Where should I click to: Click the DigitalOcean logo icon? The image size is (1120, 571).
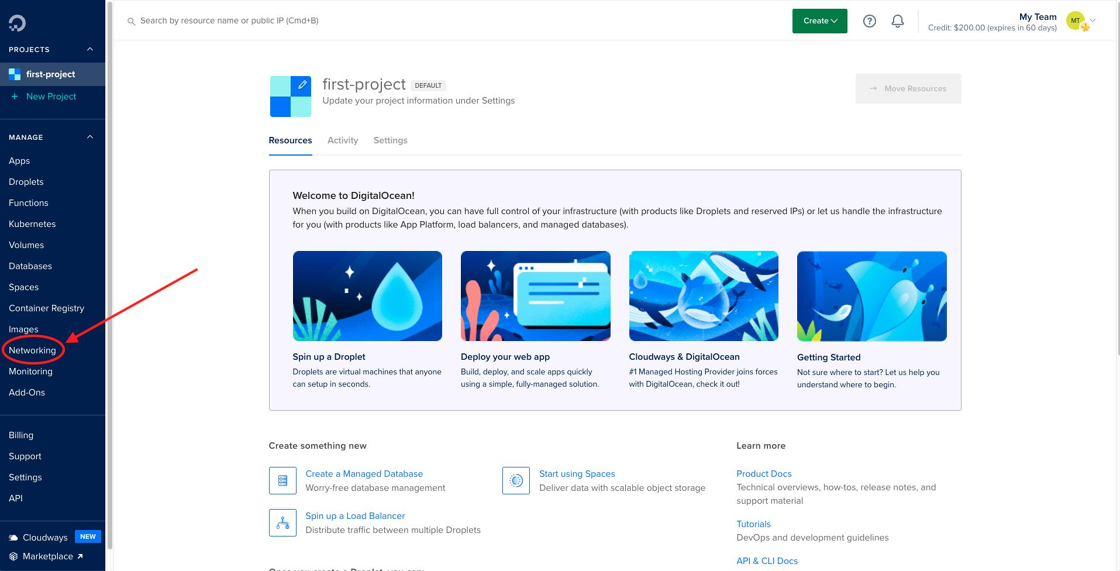pos(17,24)
